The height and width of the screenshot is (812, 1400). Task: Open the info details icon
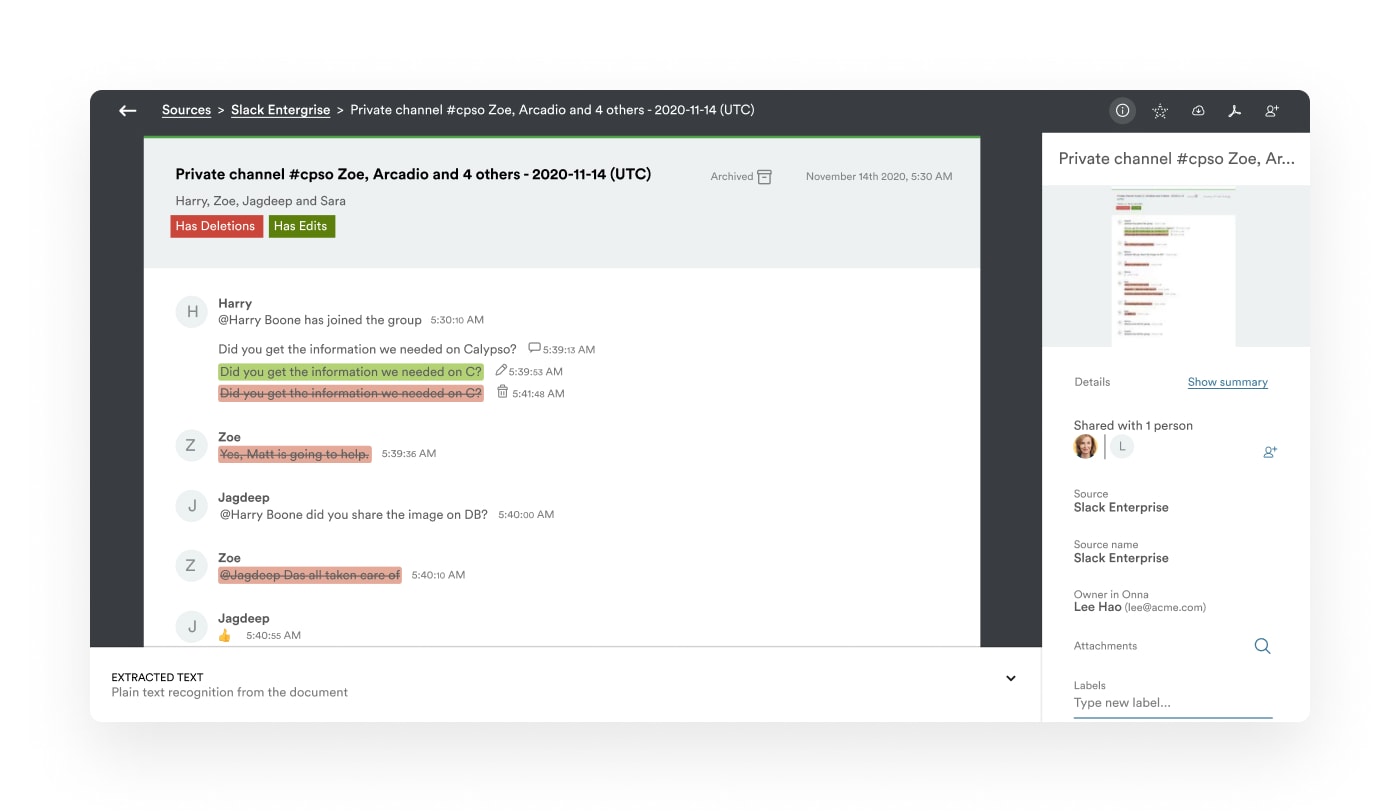tap(1123, 111)
